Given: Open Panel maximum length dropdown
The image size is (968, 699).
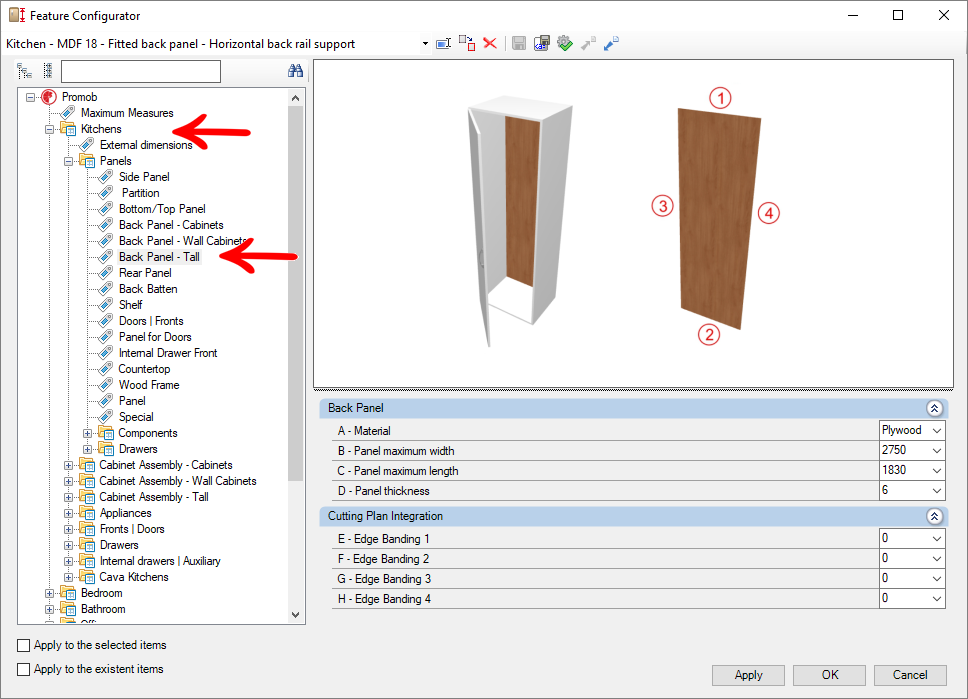Looking at the screenshot, I should 937,471.
